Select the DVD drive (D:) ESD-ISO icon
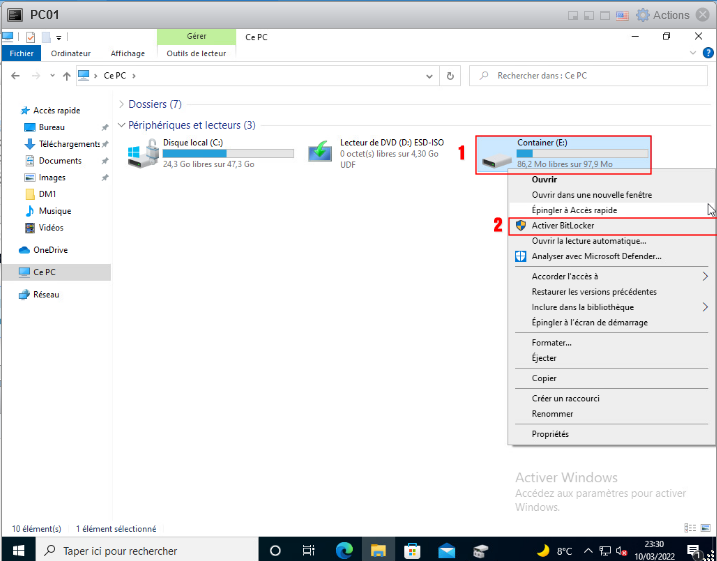 pos(320,153)
